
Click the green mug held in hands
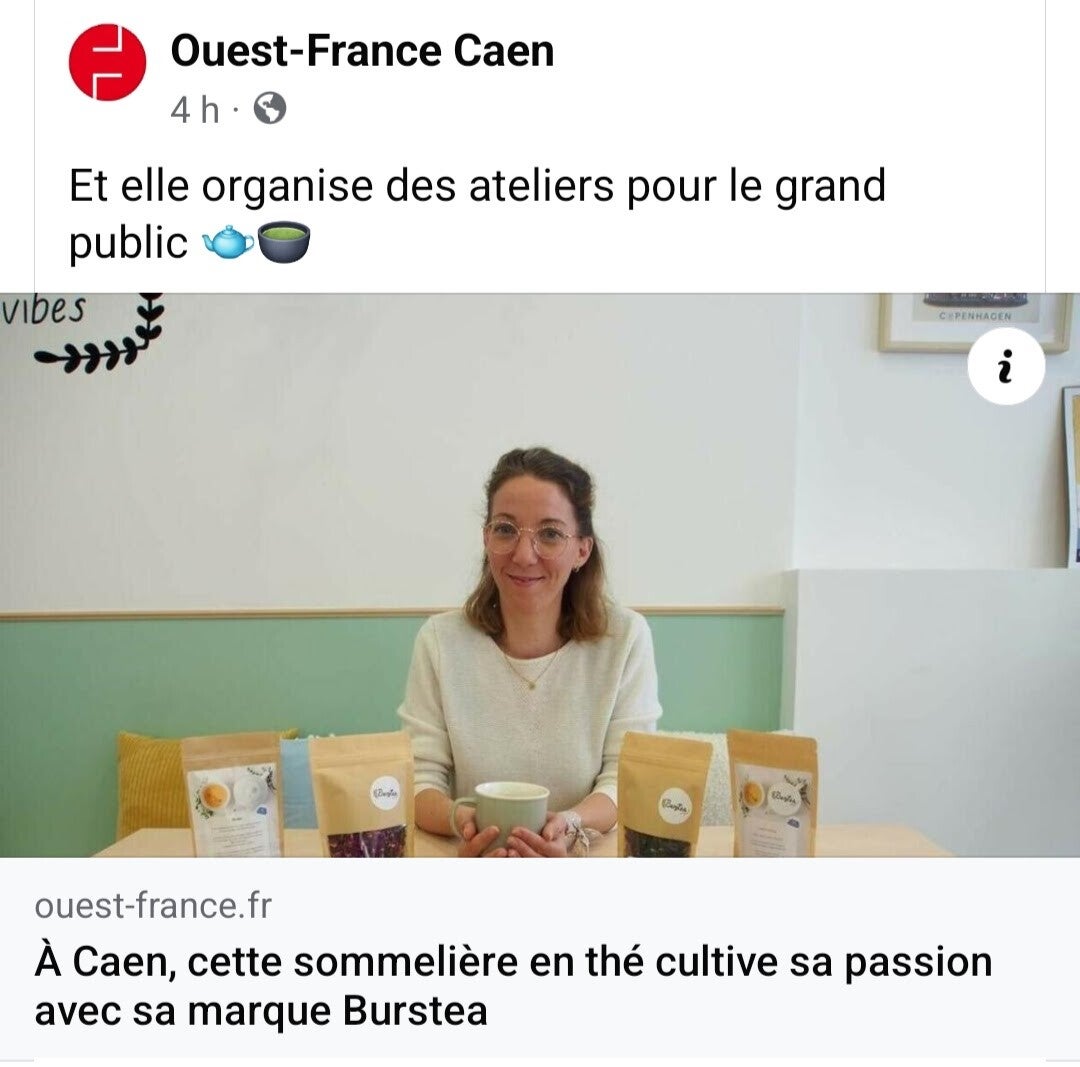point(501,813)
